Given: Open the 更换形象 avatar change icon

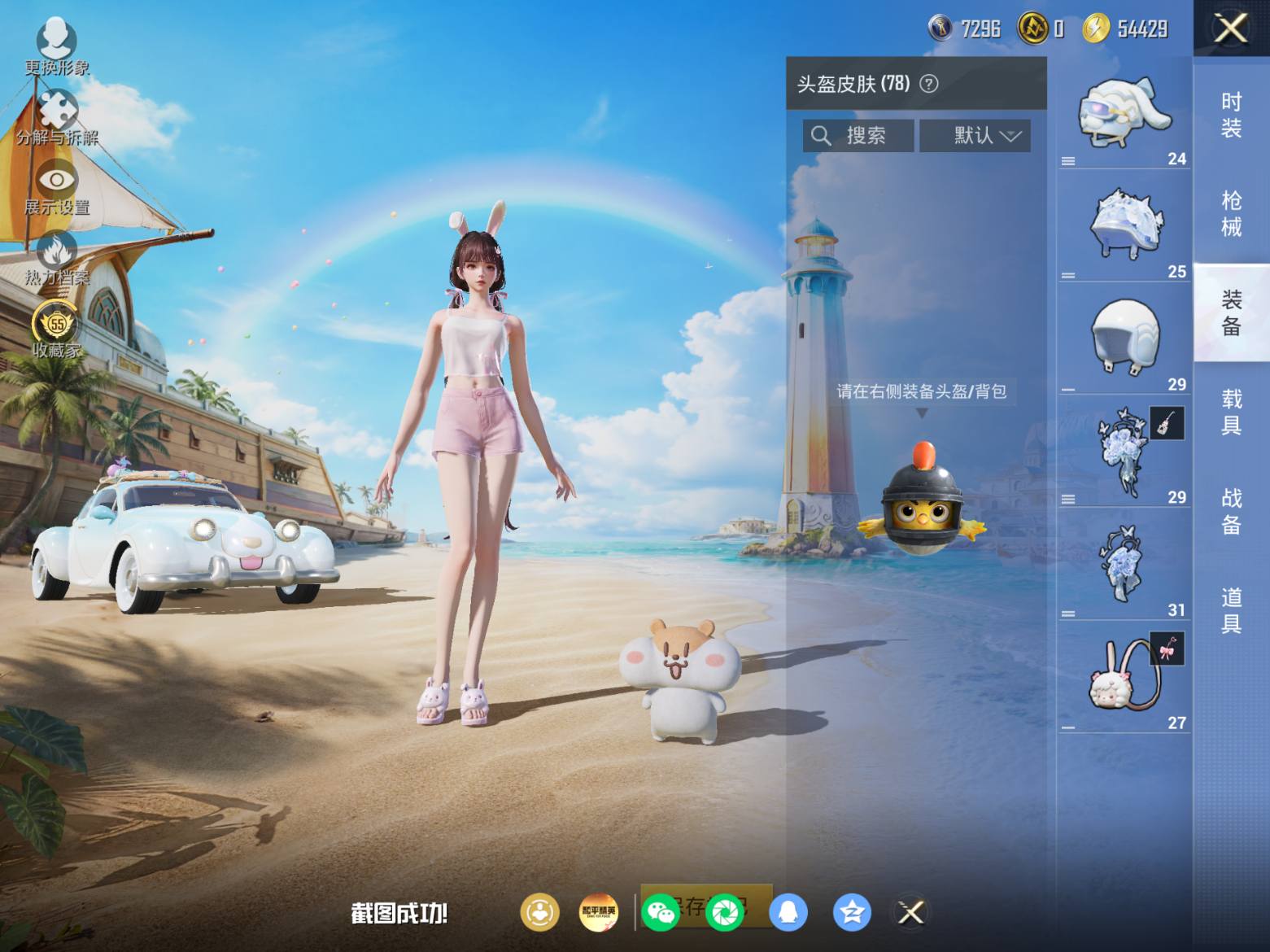Looking at the screenshot, I should coord(56,46).
